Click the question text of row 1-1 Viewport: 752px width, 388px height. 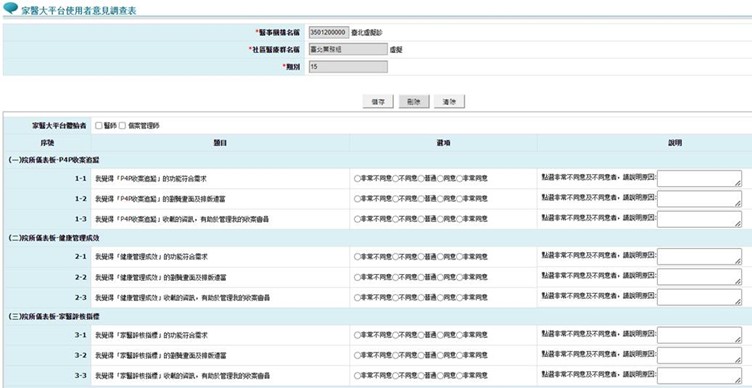(x=151, y=178)
